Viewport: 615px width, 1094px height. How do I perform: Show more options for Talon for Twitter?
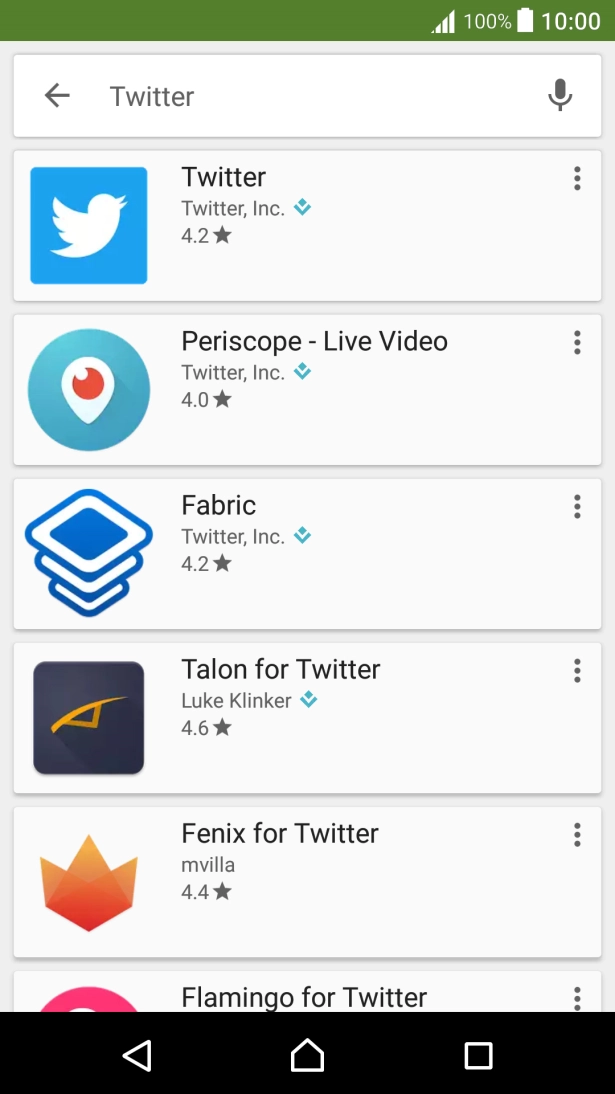[x=577, y=671]
